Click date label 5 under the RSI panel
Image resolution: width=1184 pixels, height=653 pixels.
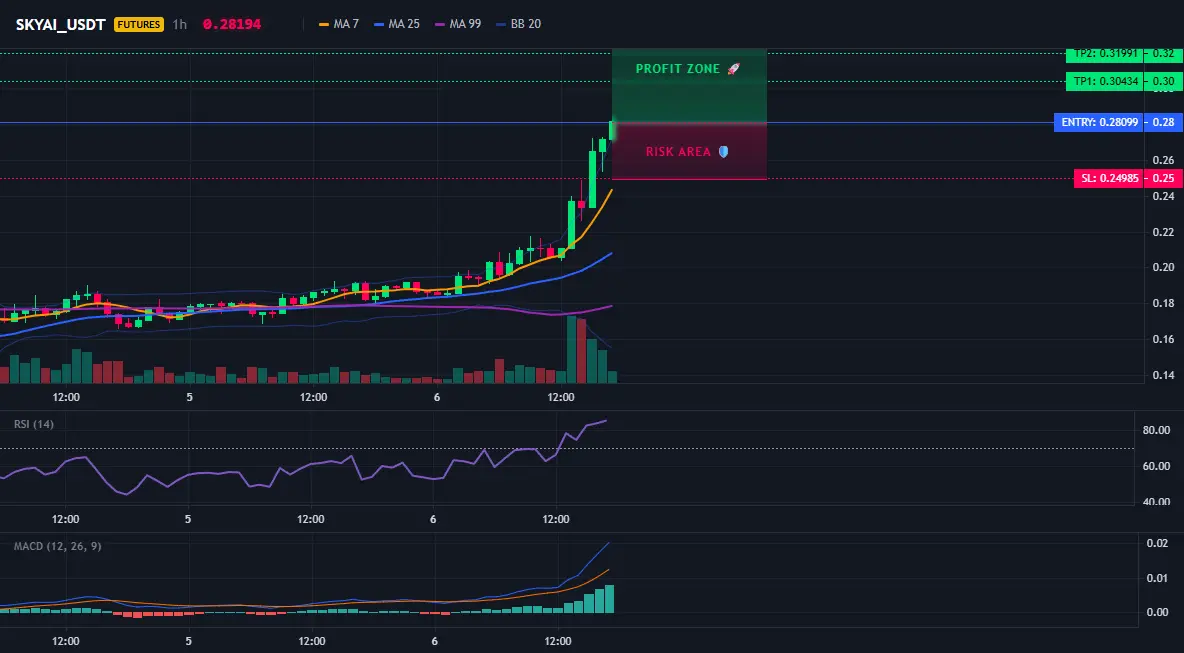click(188, 519)
